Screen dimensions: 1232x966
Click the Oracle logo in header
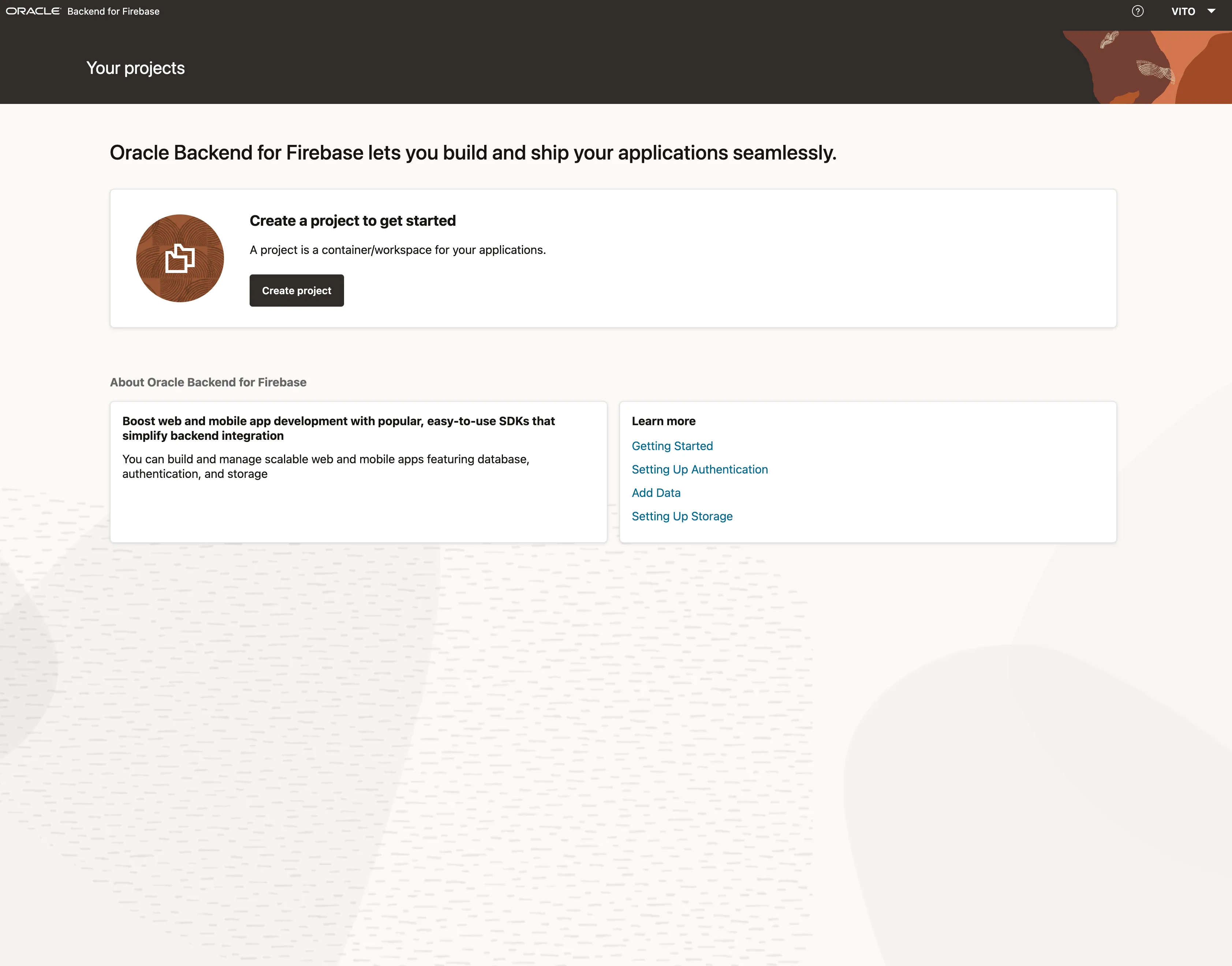(33, 11)
